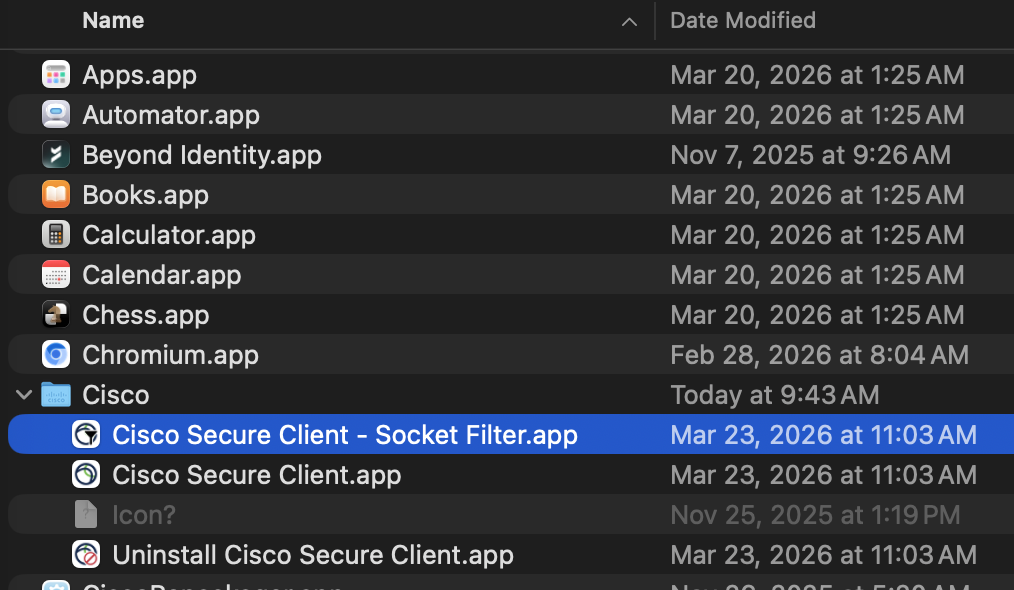Click the Cisco folder icon
Image resolution: width=1014 pixels, height=590 pixels.
pos(56,394)
